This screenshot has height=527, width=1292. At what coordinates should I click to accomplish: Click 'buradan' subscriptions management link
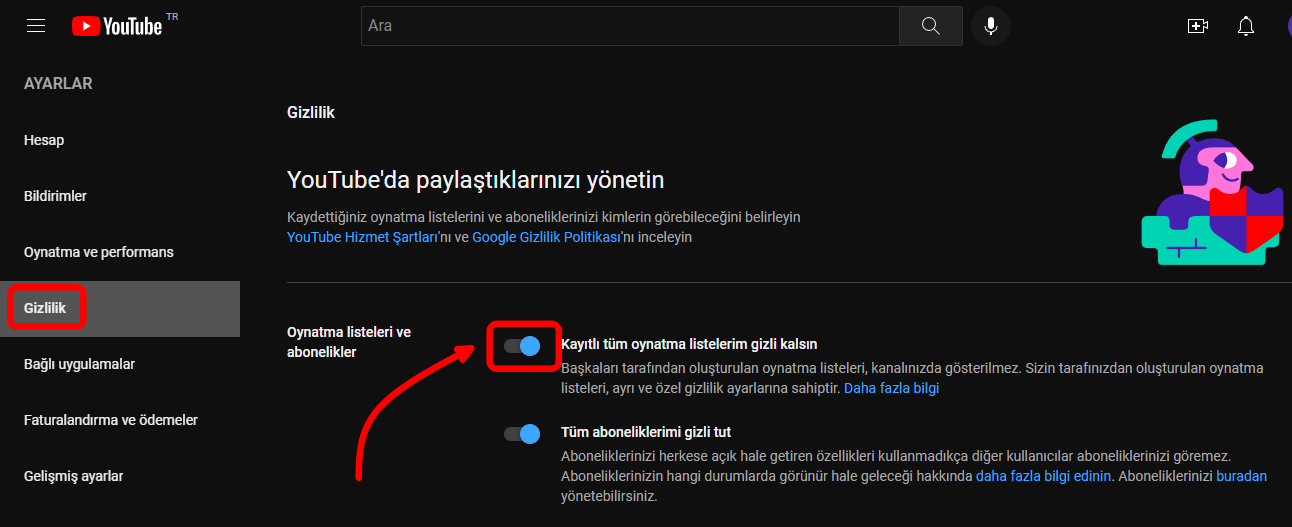[x=1242, y=476]
